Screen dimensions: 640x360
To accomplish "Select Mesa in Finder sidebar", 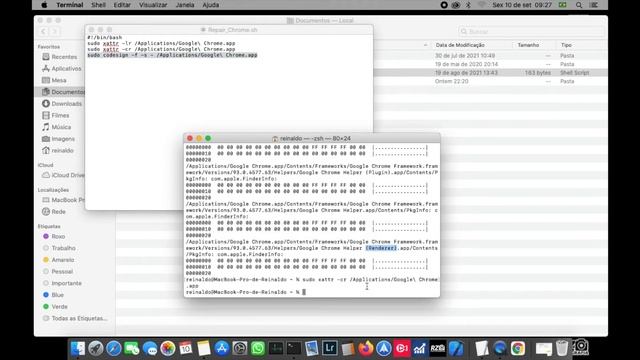I will [54, 80].
